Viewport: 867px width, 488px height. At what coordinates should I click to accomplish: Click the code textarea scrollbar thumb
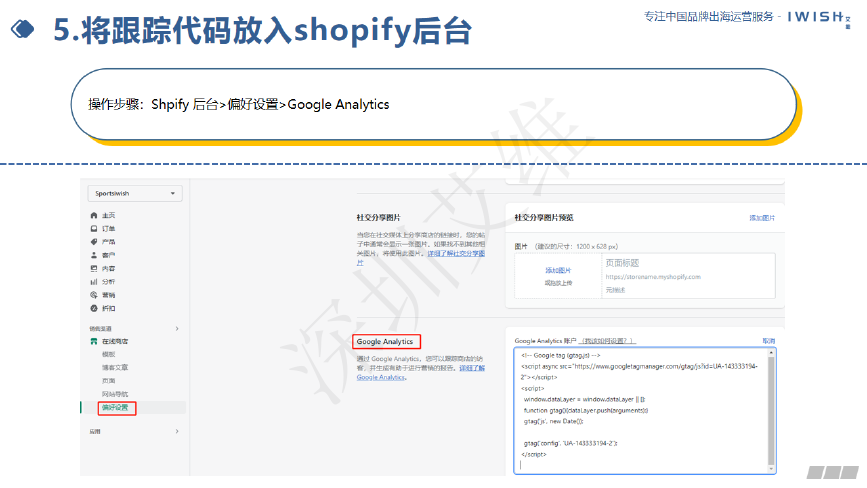click(x=771, y=411)
